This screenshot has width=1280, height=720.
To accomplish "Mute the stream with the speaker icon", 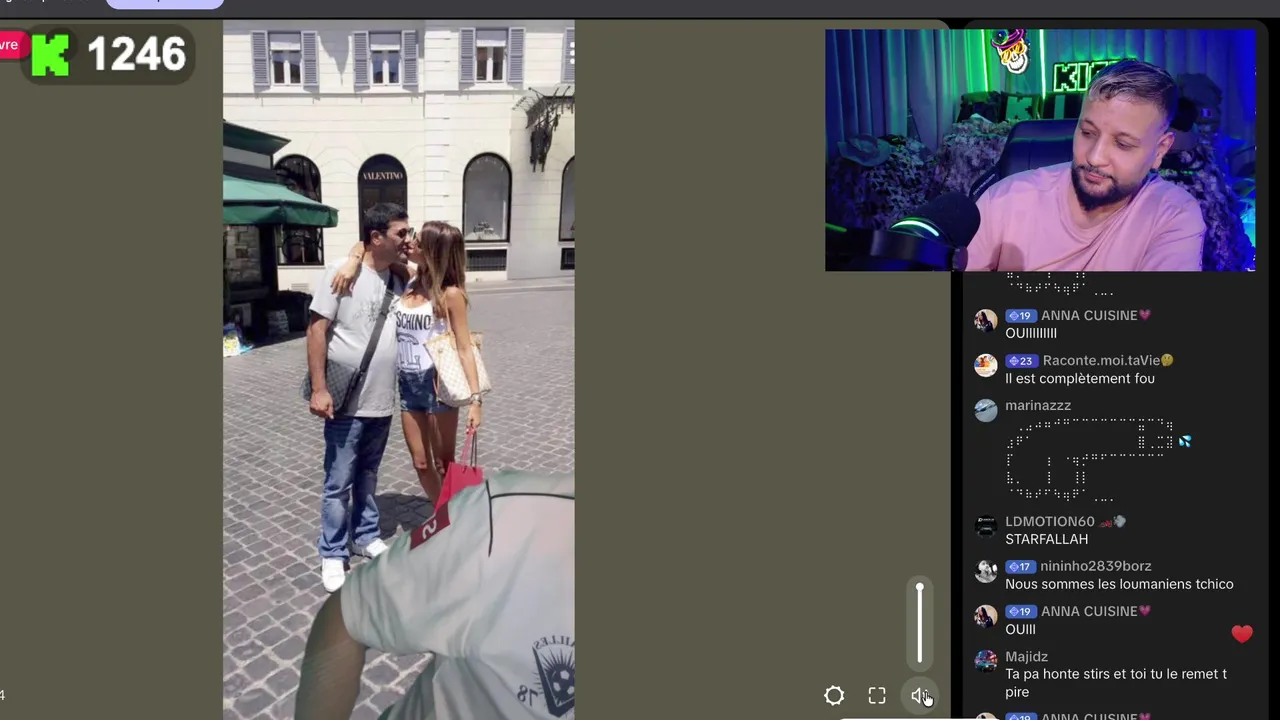I will coord(920,696).
